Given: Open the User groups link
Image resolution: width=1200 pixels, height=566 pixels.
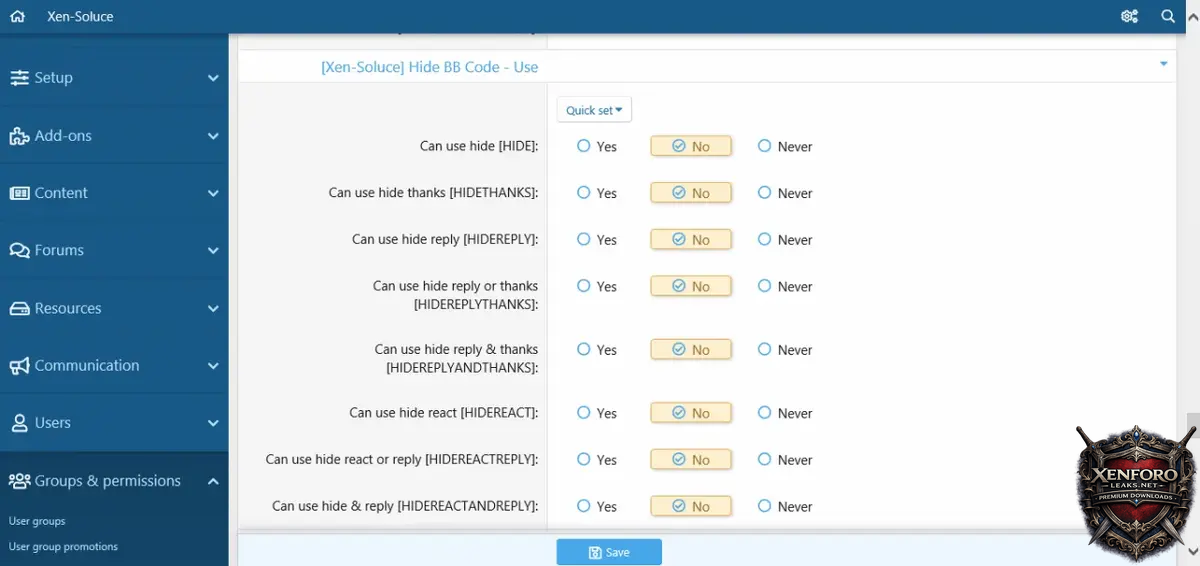Looking at the screenshot, I should [37, 521].
